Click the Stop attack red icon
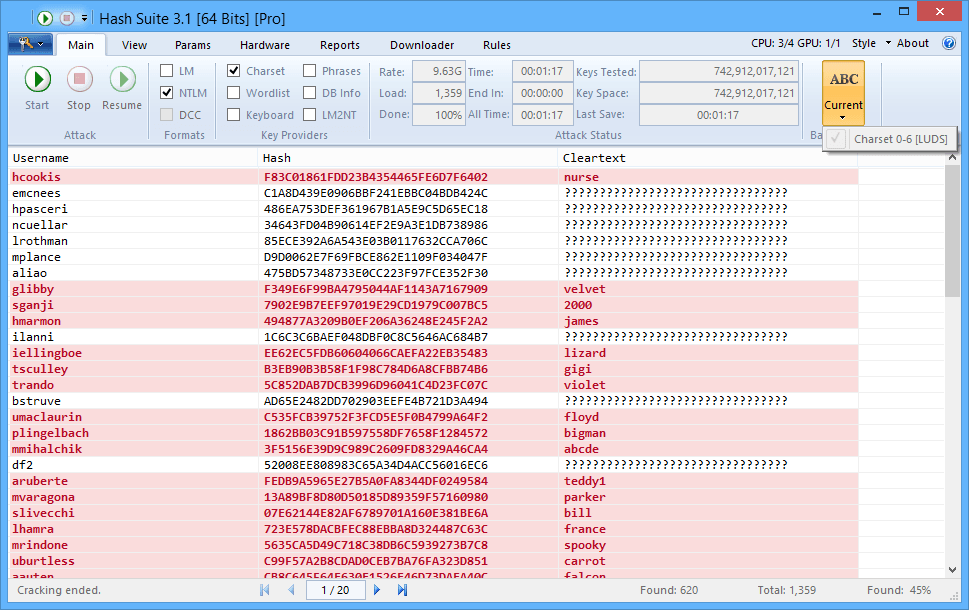Screen dimensions: 969x610 pos(79,79)
